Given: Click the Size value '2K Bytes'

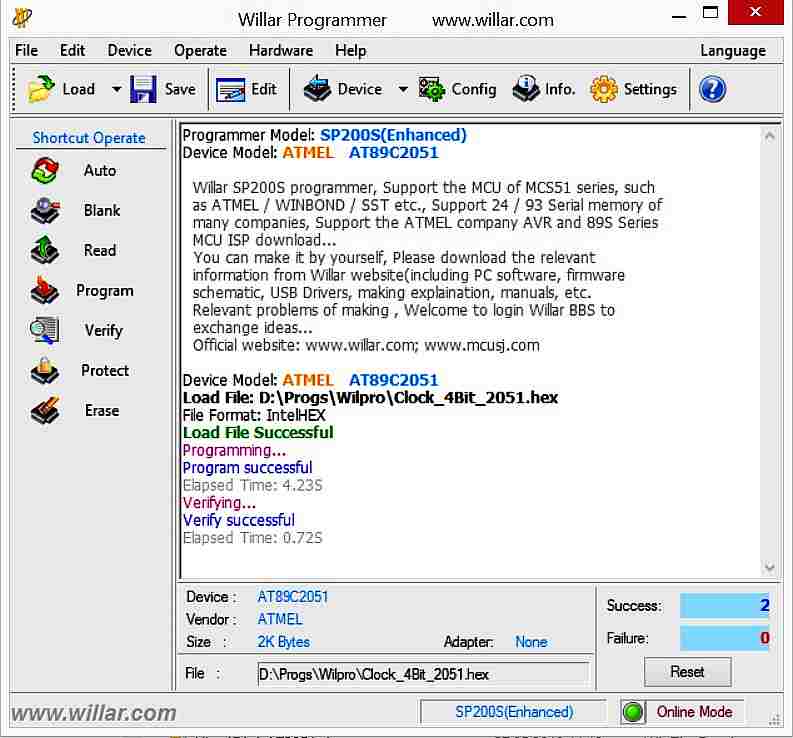Looking at the screenshot, I should pyautogui.click(x=283, y=642).
